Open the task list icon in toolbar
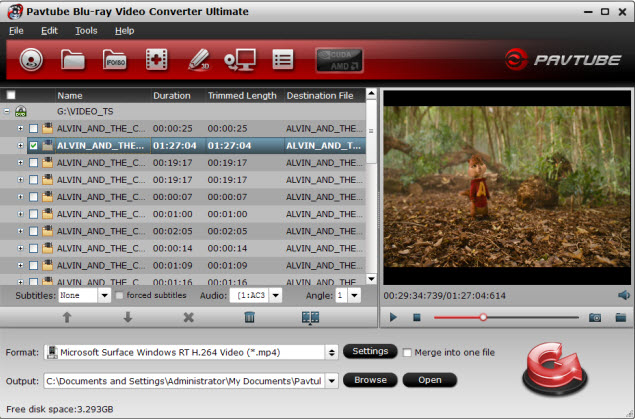 point(283,60)
